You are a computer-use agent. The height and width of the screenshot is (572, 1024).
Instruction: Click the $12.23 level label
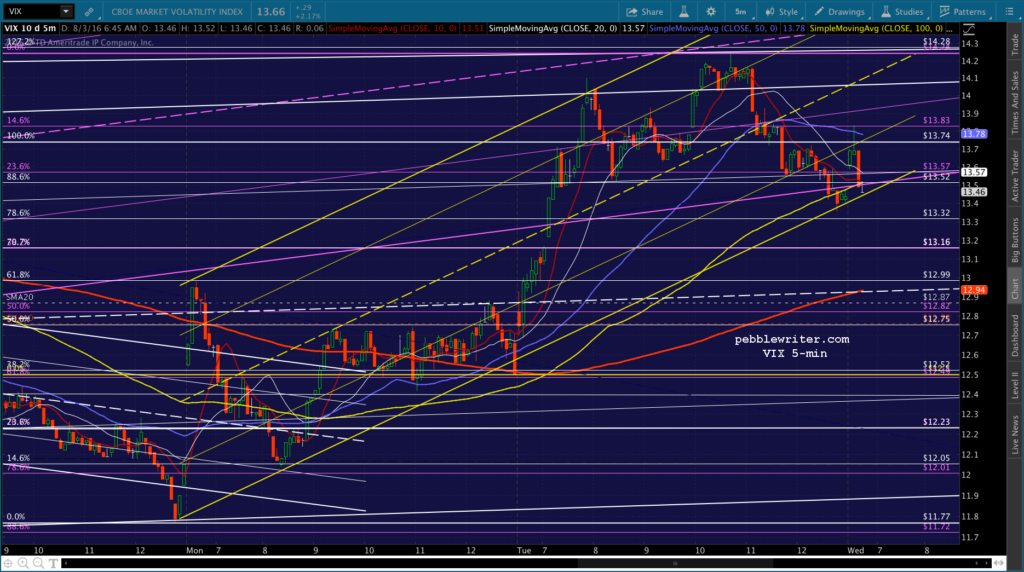click(x=936, y=422)
